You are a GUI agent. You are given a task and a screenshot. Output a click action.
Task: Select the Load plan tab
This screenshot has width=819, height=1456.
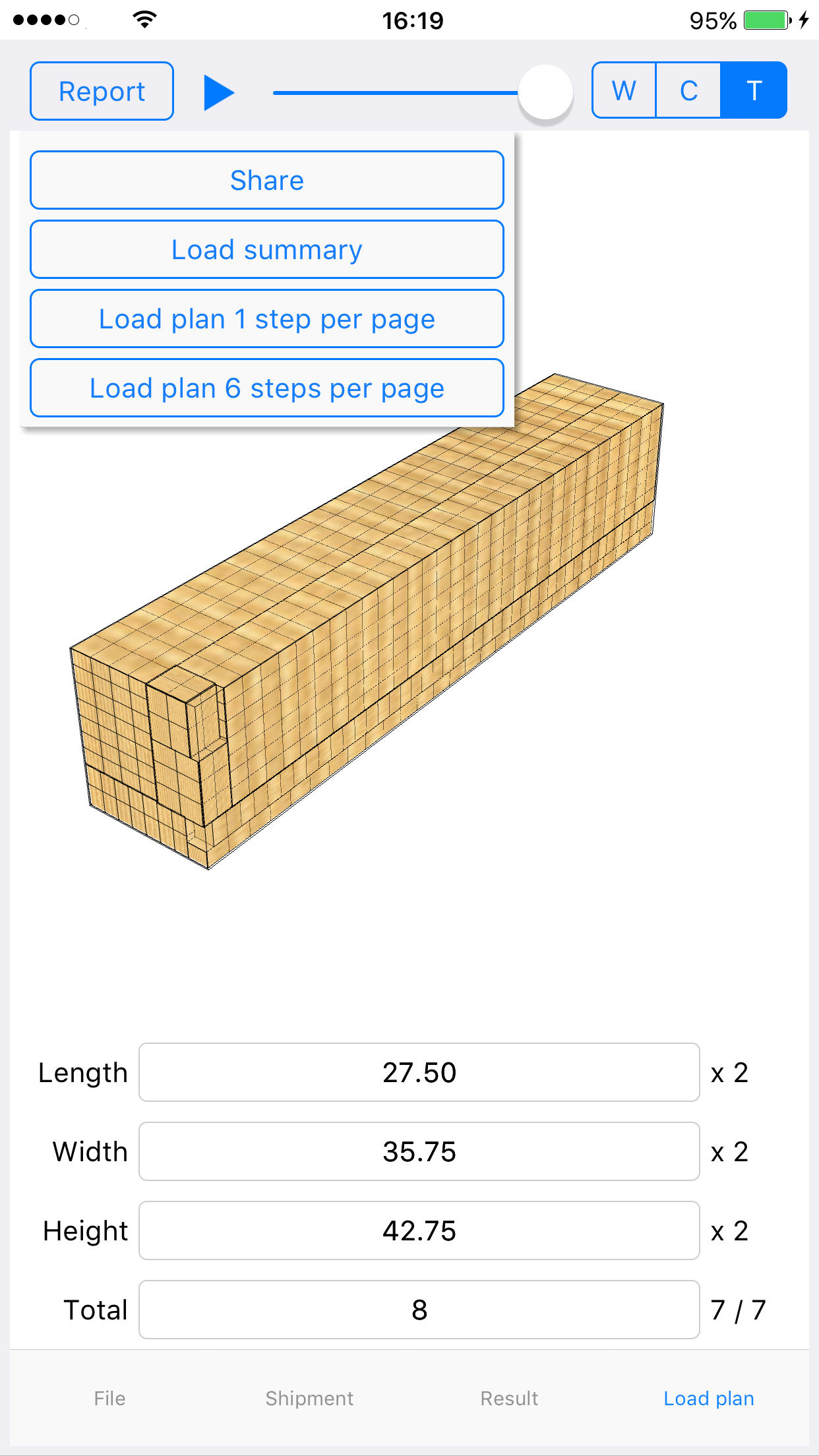click(x=709, y=1398)
